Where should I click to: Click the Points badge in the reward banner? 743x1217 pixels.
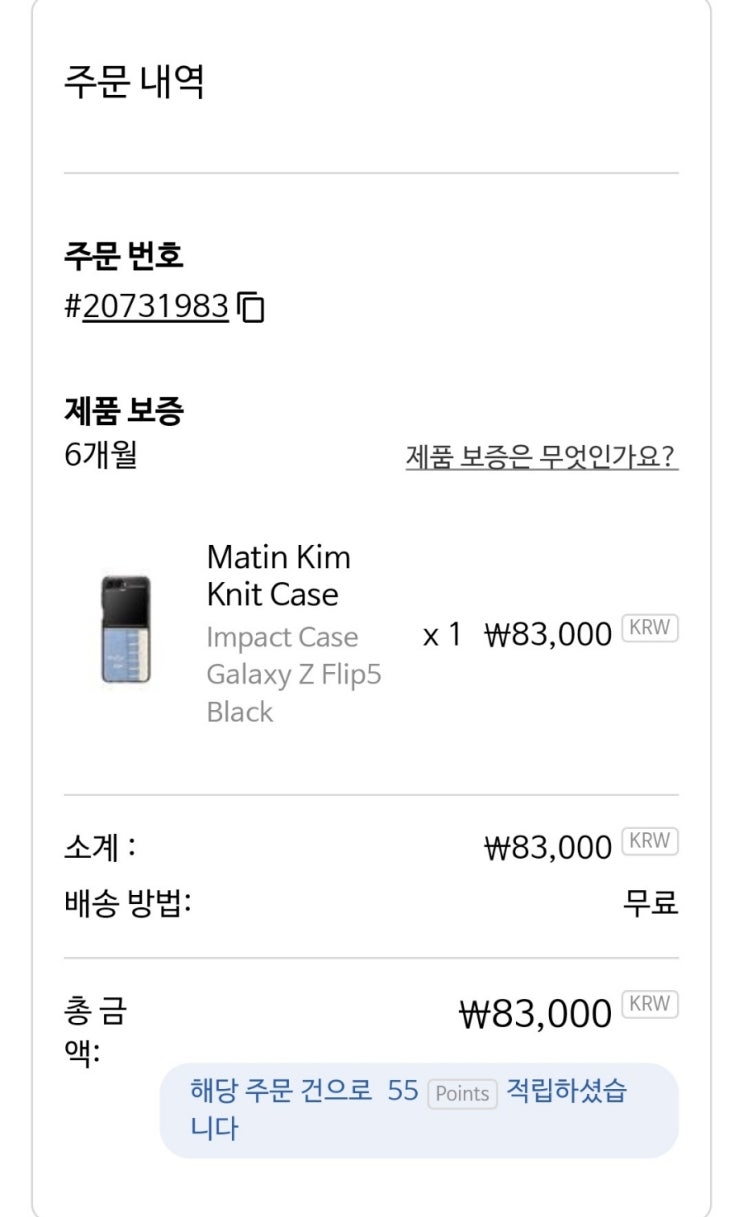pos(462,1094)
